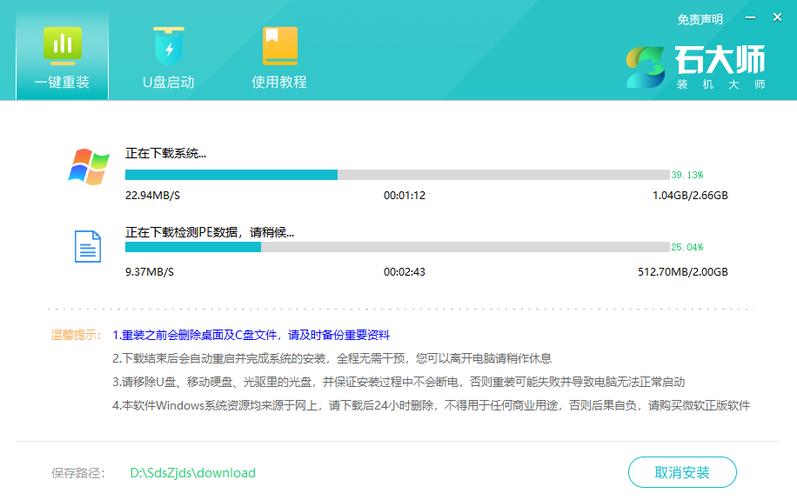
Task: Click the 25.04% progress percentage
Action: pyautogui.click(x=687, y=247)
